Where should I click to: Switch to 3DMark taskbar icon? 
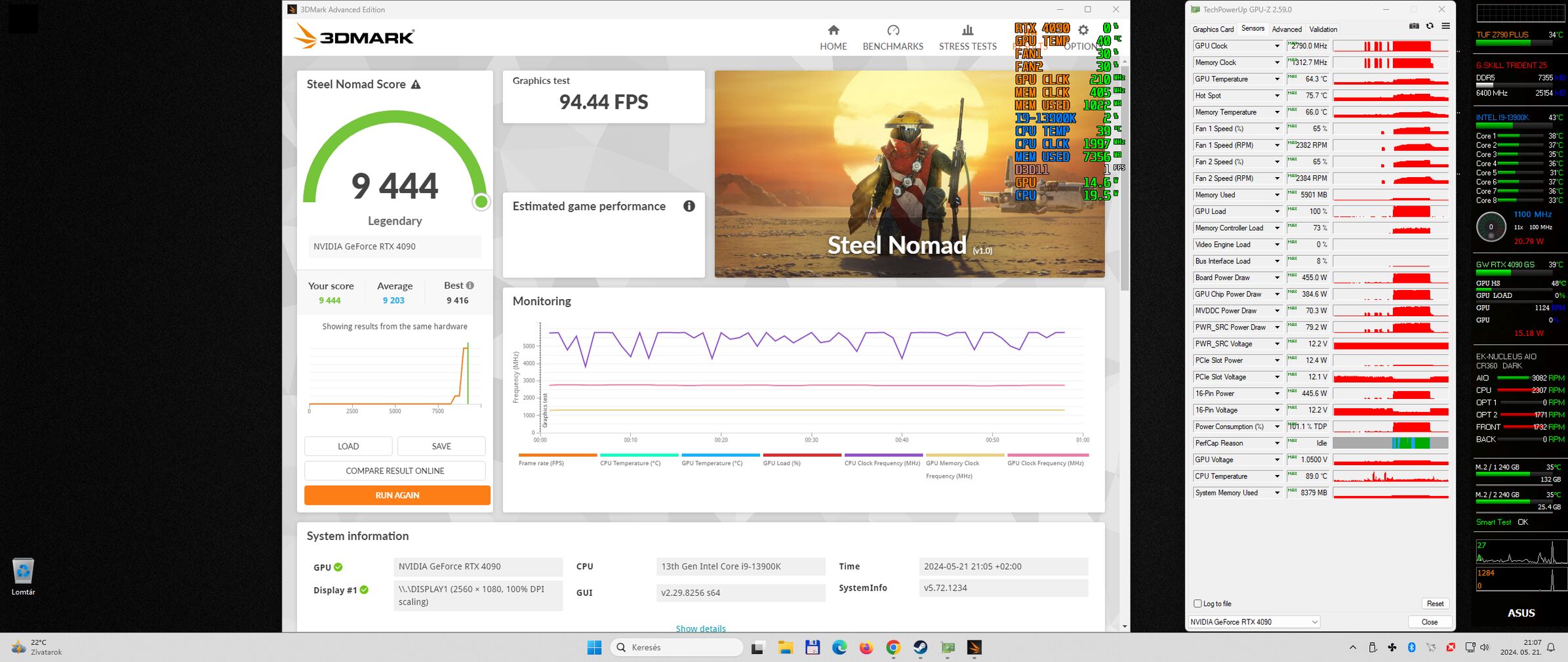click(975, 648)
